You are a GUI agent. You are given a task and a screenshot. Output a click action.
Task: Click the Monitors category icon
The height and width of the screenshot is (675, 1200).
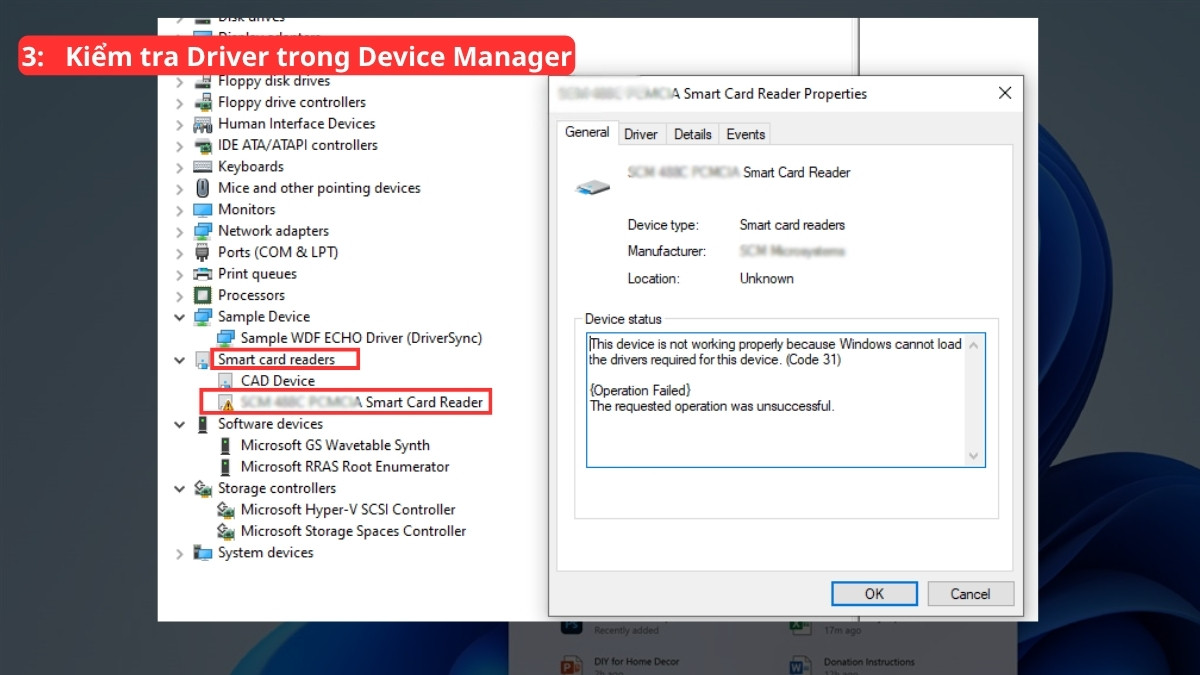202,210
